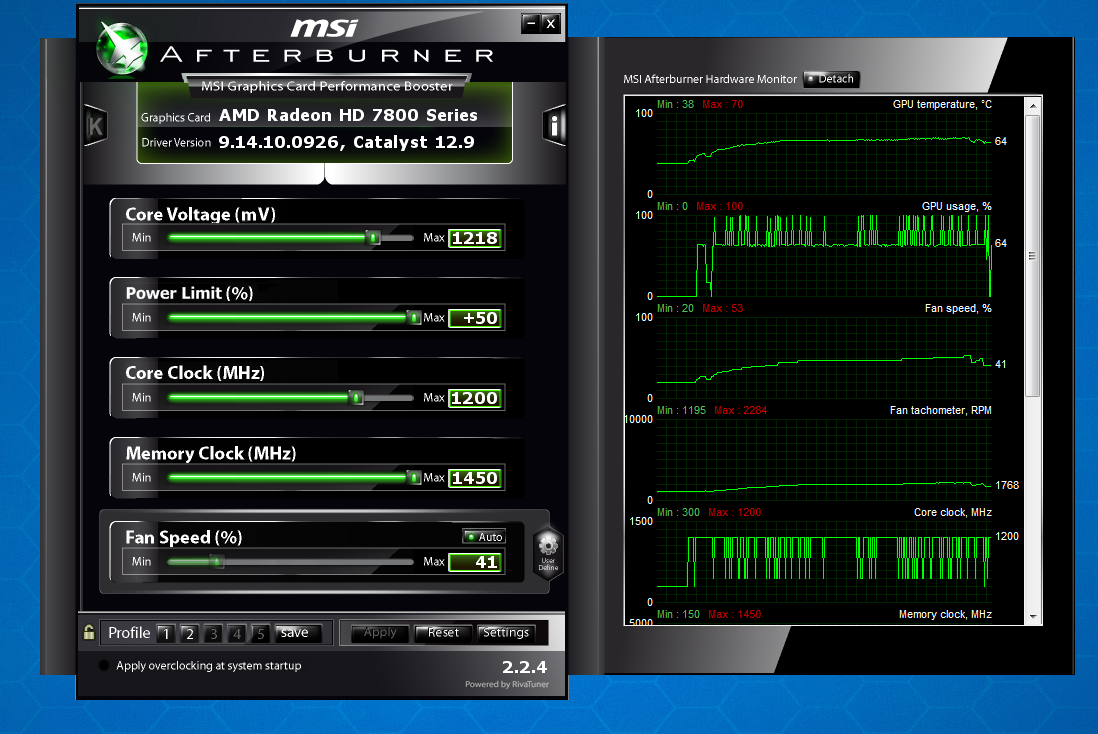Enable Auto fan speed control

pos(484,537)
